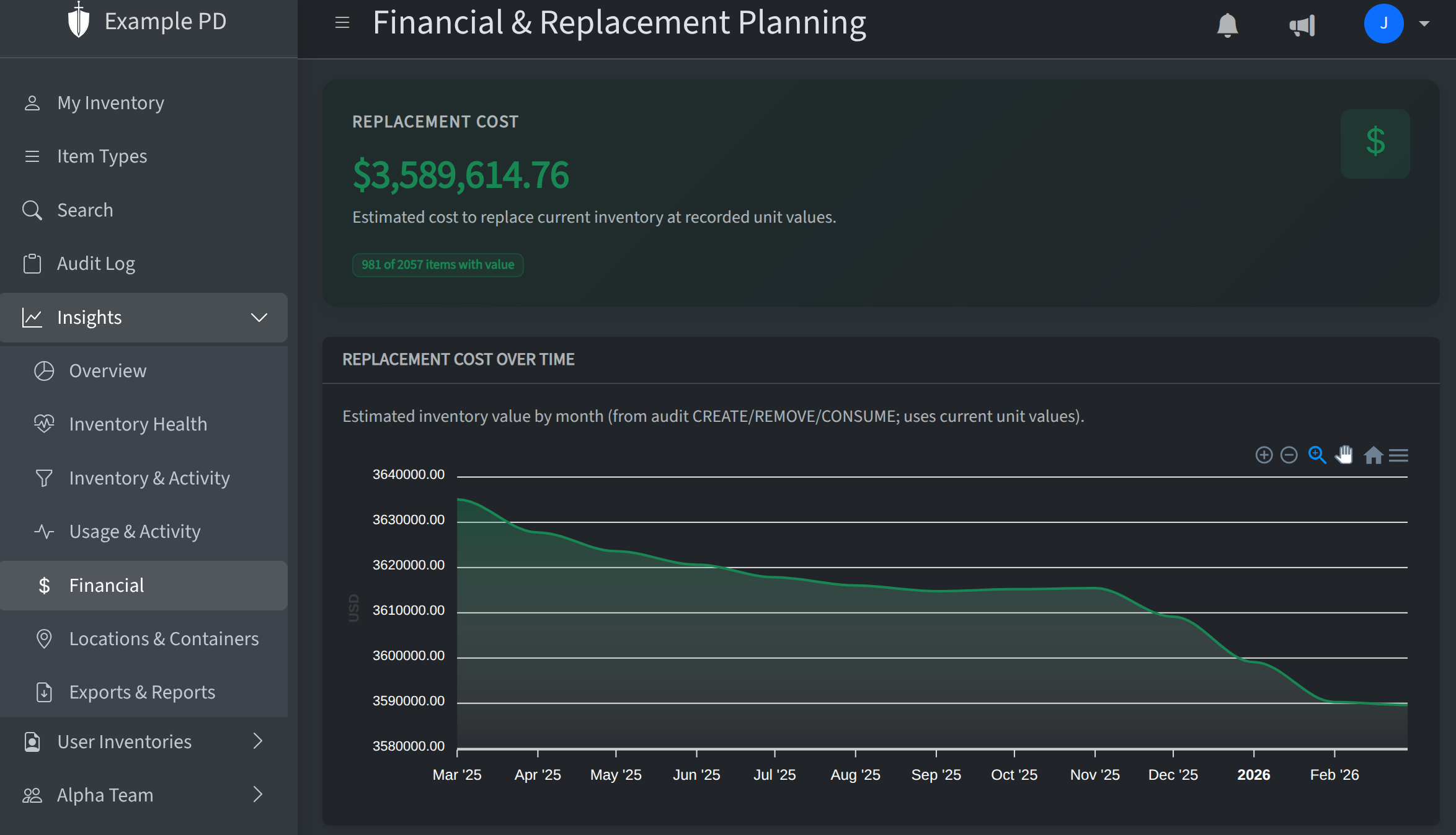Open the chart export menu icon
This screenshot has height=835, width=1456.
click(x=1399, y=455)
